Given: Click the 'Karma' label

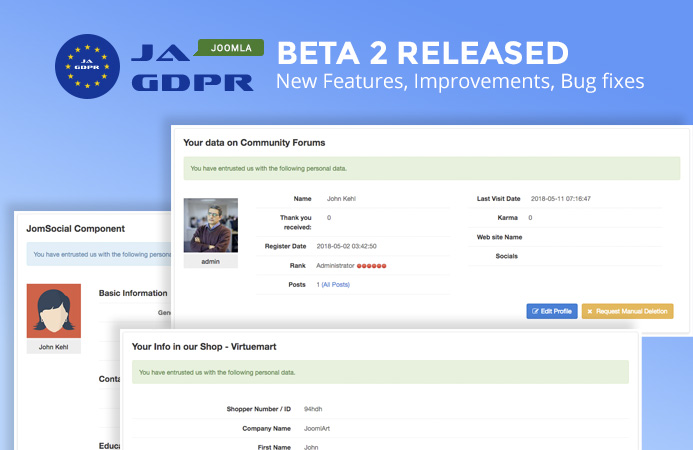Looking at the screenshot, I should 507,217.
